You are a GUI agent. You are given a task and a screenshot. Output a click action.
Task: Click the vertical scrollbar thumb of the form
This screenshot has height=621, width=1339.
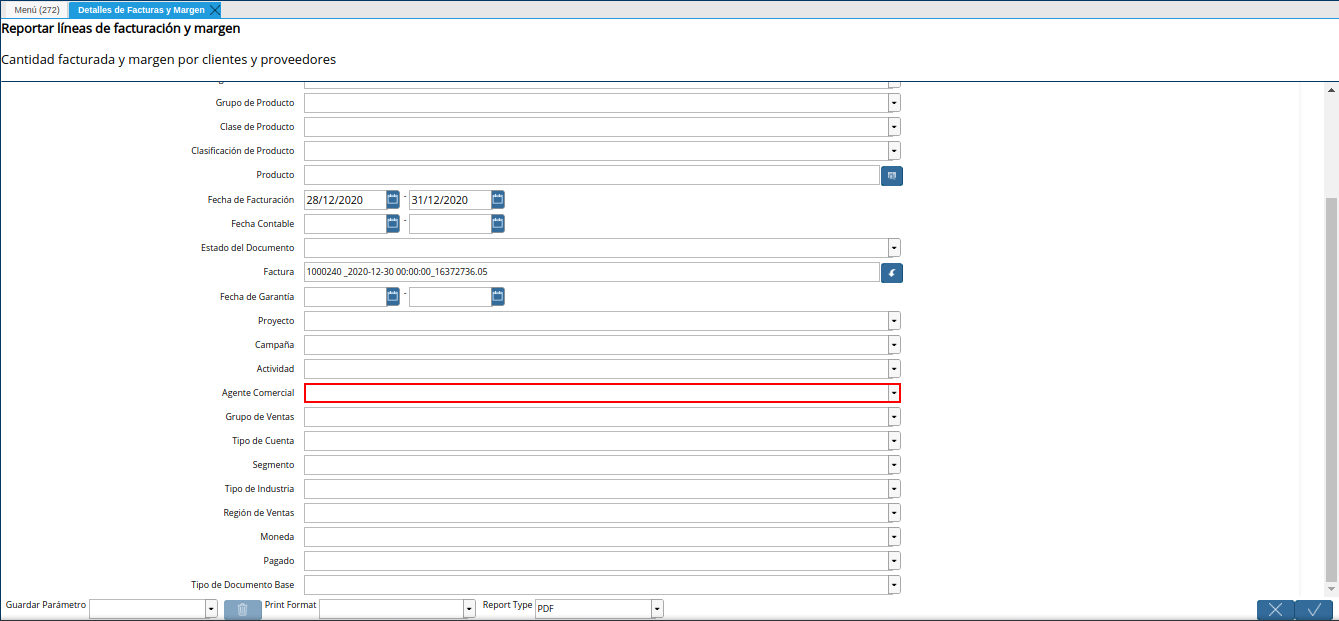(1331, 390)
